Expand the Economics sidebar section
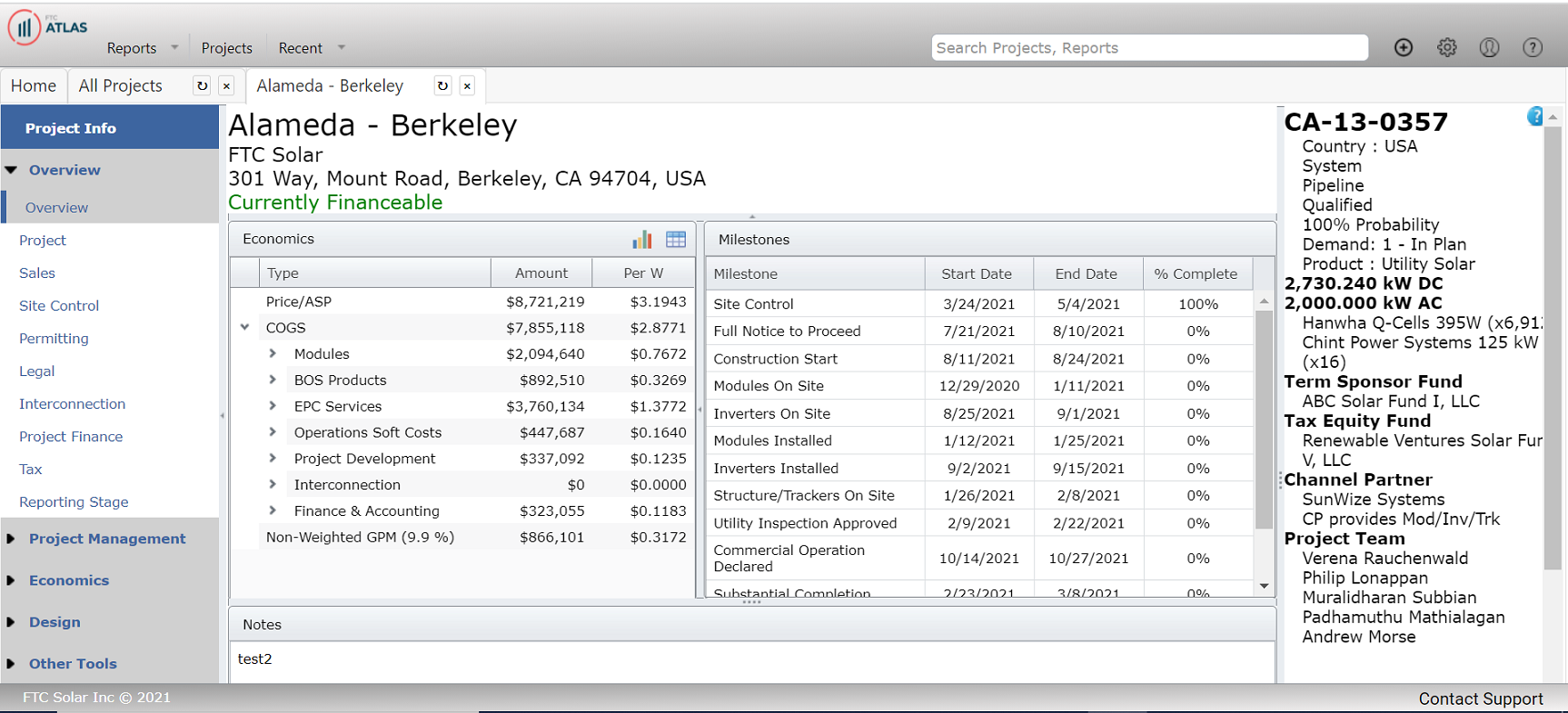1568x713 pixels. [x=11, y=580]
